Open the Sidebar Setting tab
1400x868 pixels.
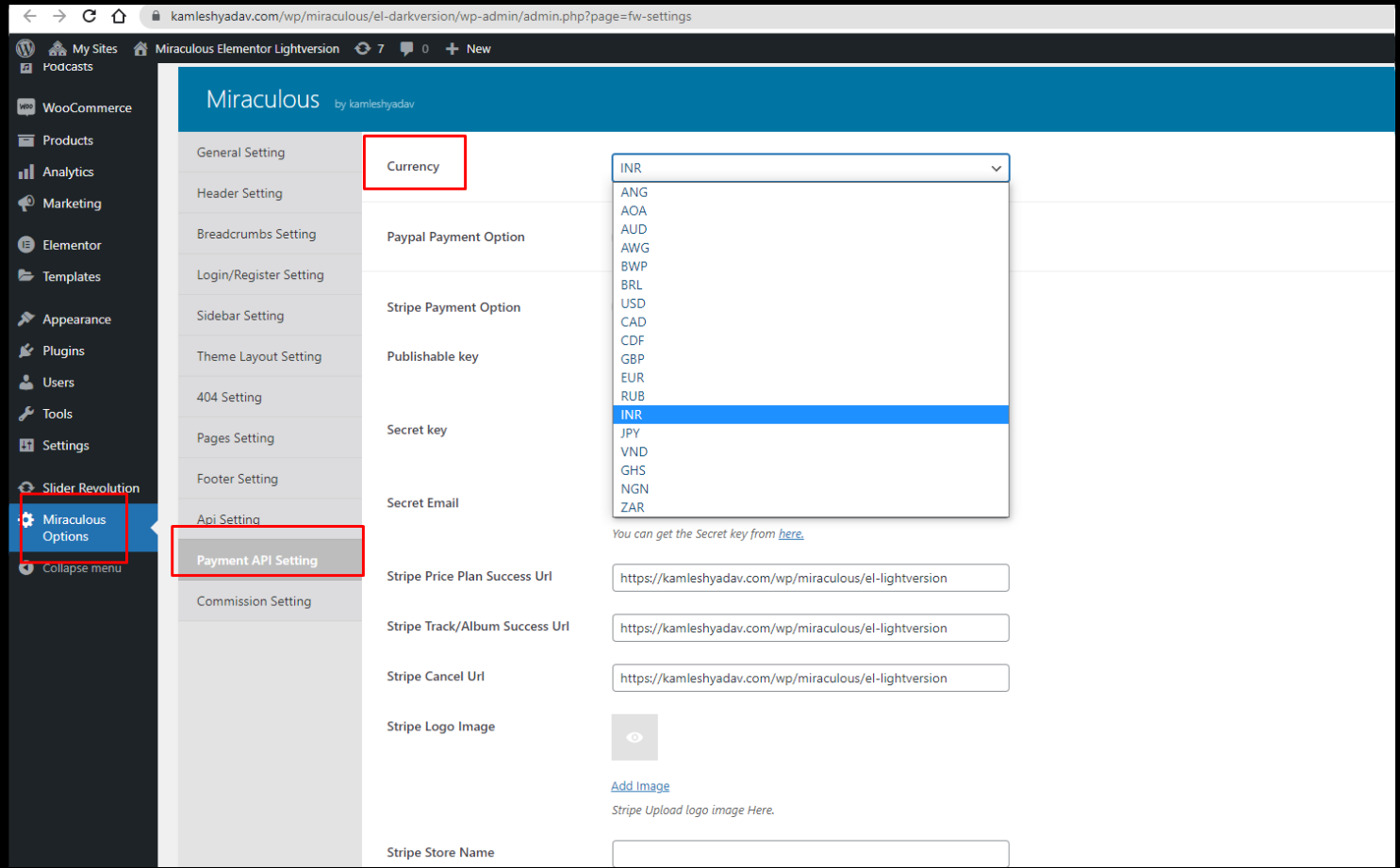click(270, 316)
